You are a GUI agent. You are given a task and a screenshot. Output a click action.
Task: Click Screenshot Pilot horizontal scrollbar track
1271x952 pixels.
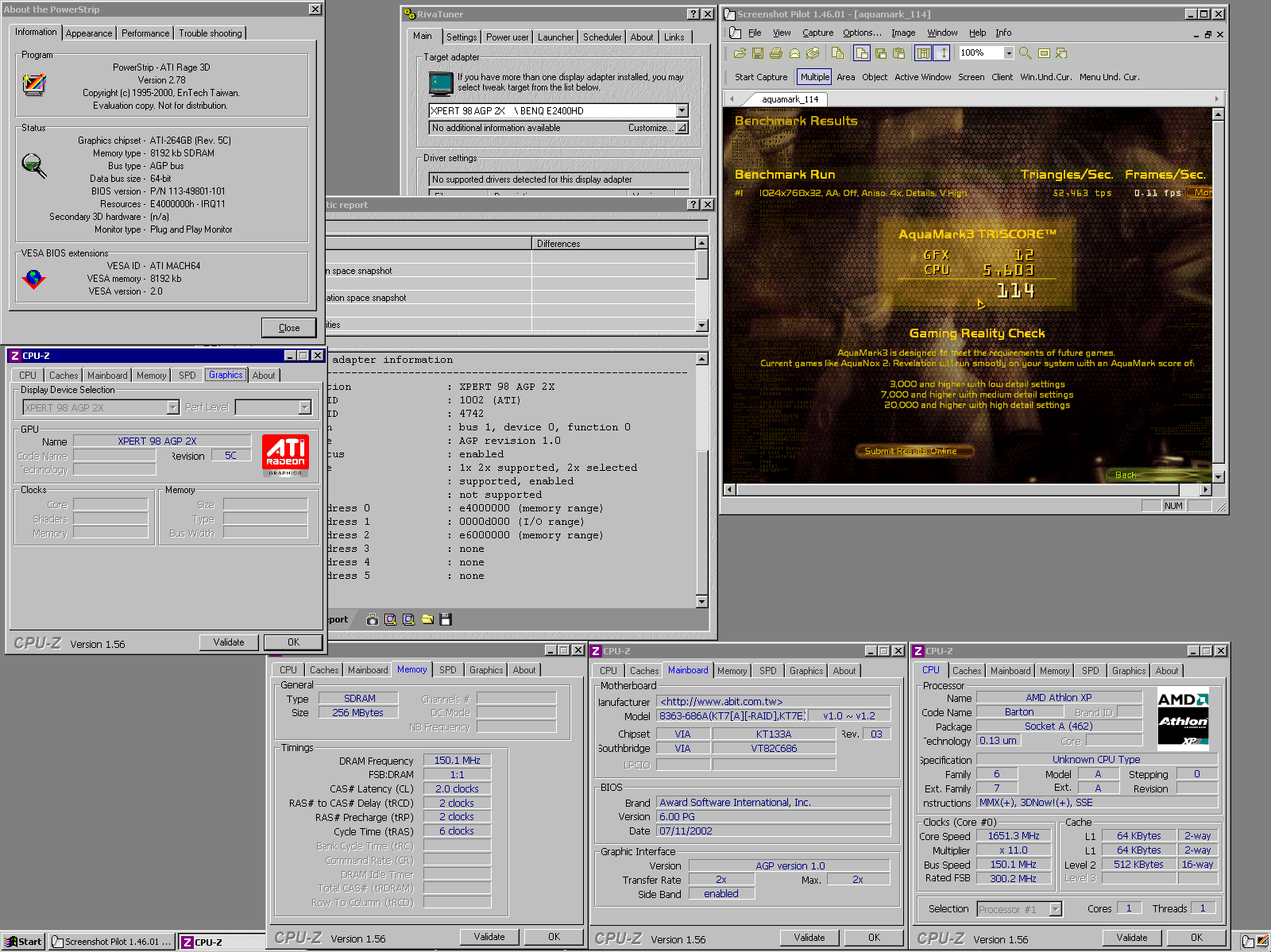pos(968,490)
